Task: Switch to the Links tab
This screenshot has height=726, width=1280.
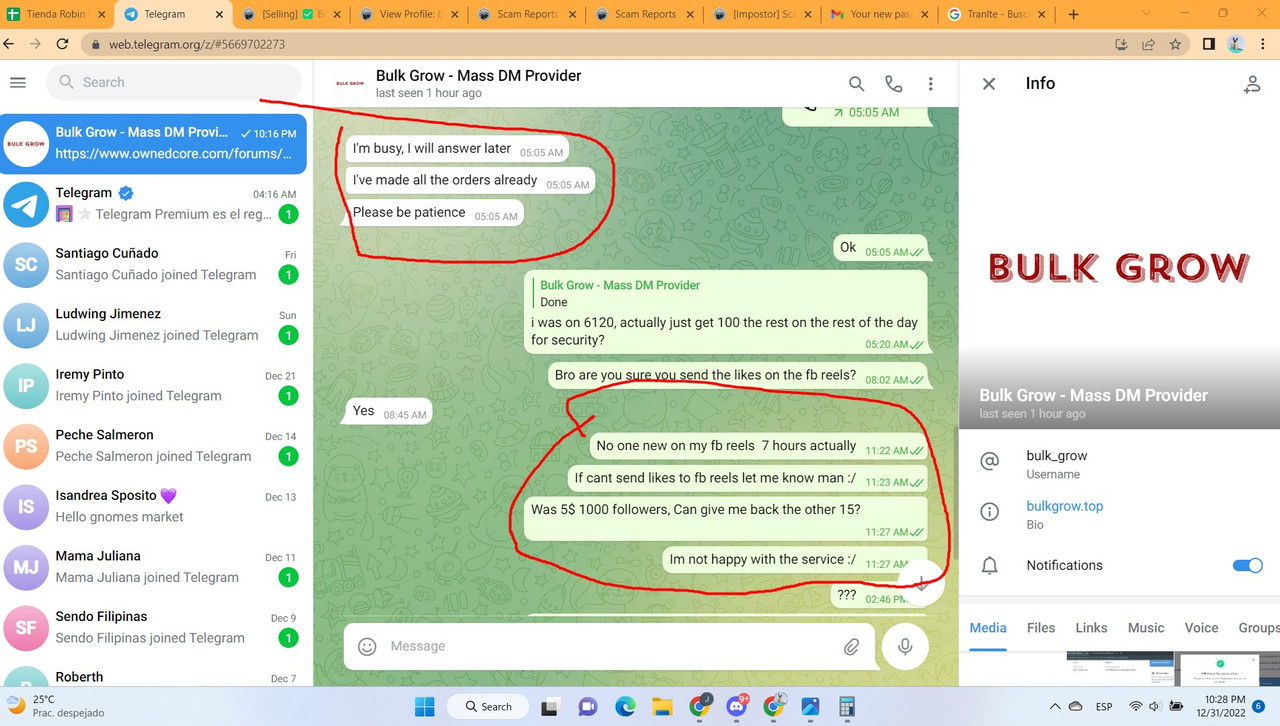Action: click(1091, 627)
